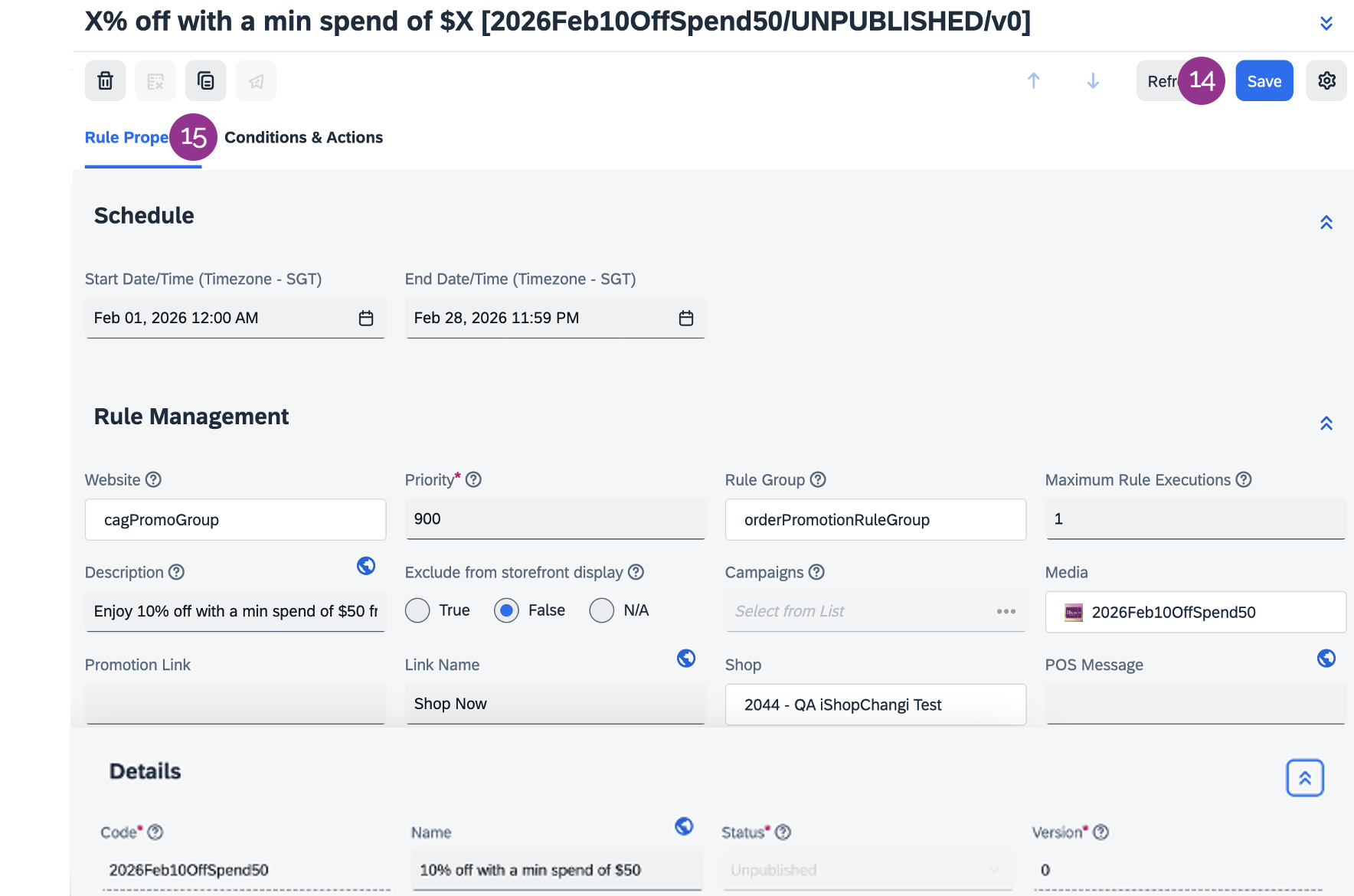Select True for Exclude from storefront display
Viewport: 1354px width, 896px height.
coord(417,610)
